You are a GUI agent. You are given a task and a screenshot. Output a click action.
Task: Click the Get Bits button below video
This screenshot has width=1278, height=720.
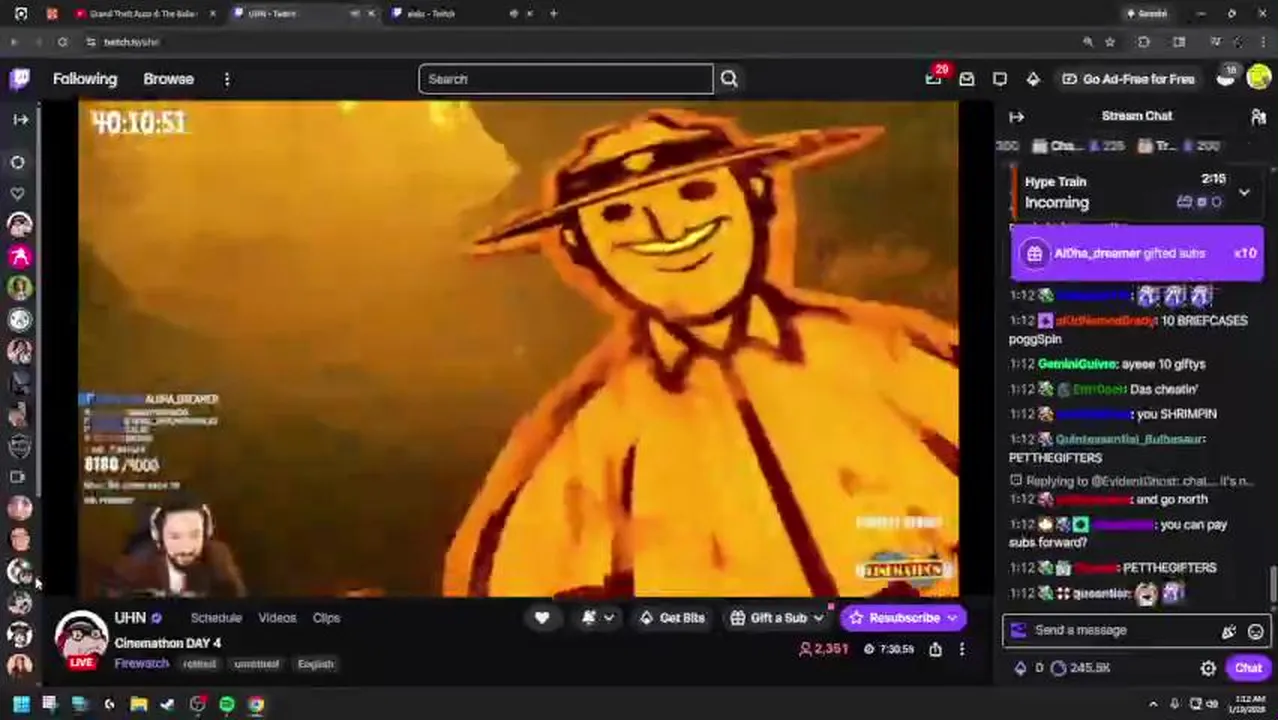(x=670, y=618)
